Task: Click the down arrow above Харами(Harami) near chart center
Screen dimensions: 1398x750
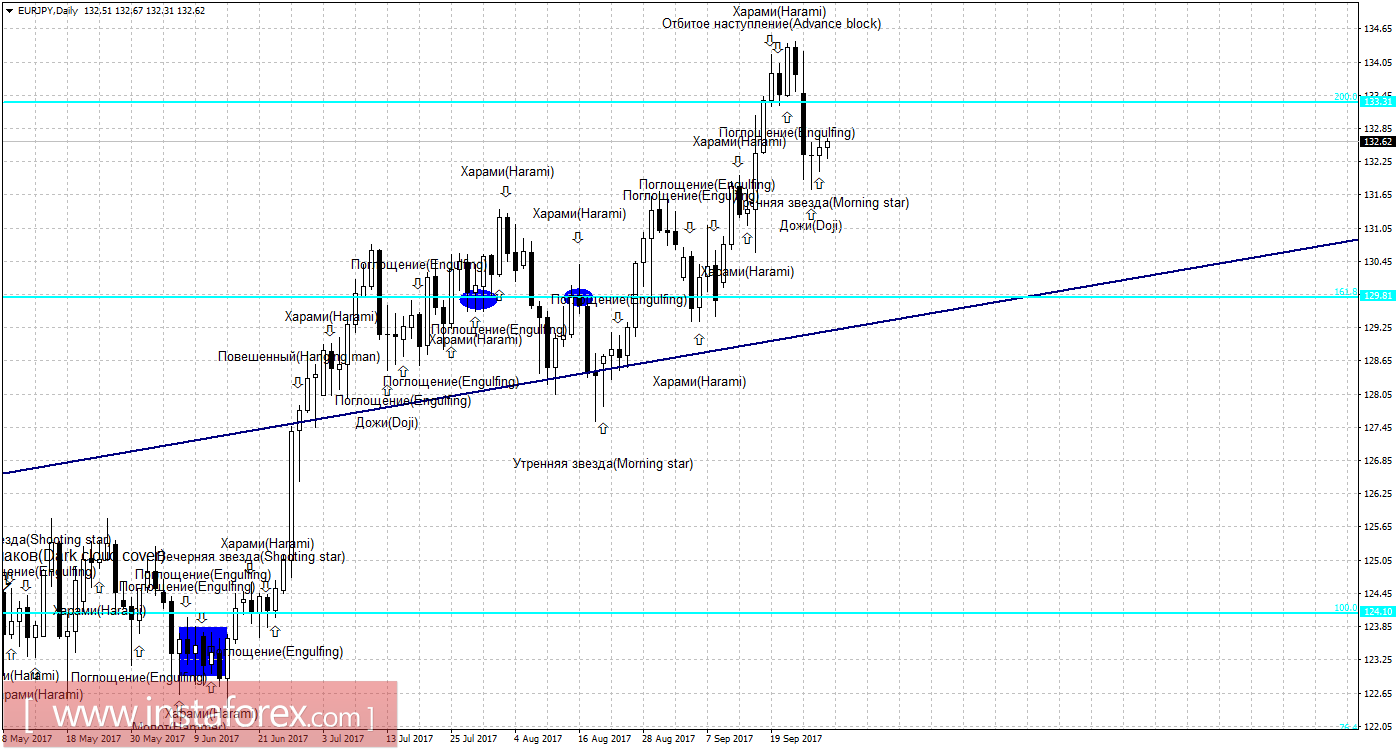Action: 576,238
